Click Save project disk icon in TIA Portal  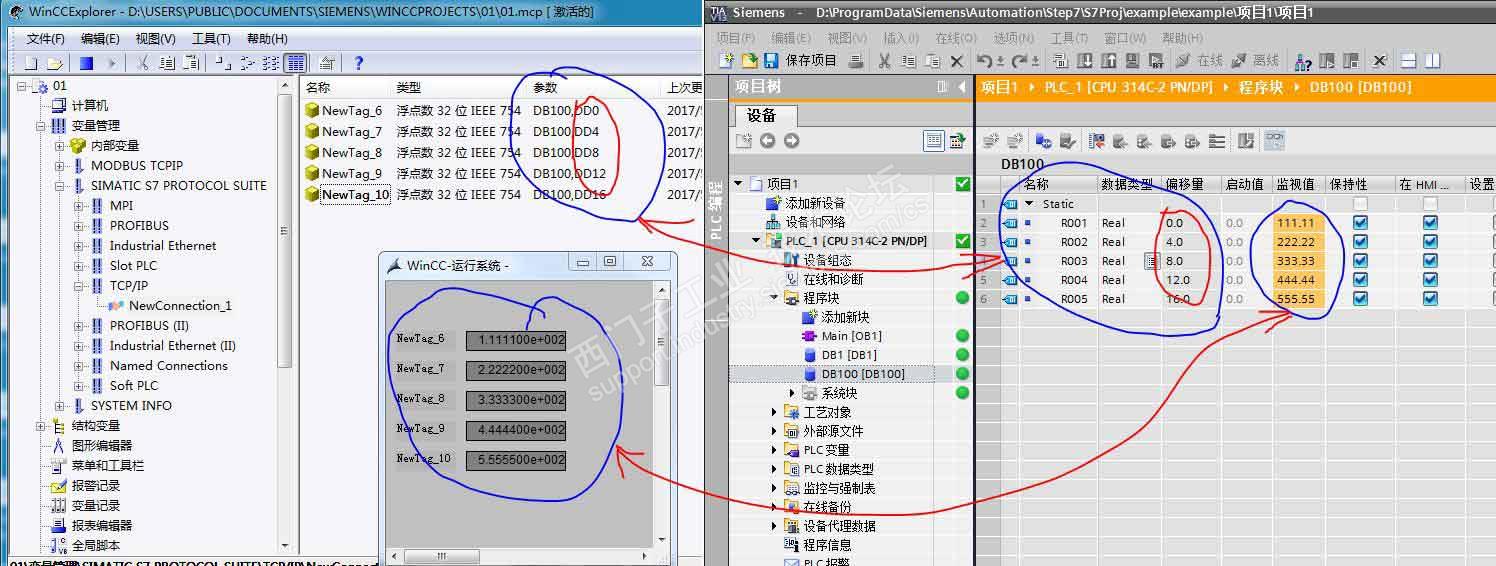point(771,61)
